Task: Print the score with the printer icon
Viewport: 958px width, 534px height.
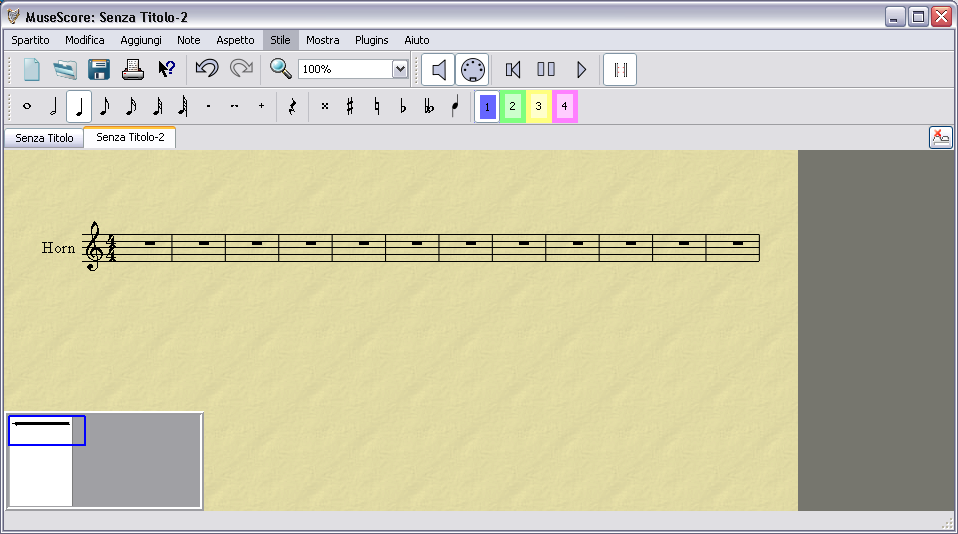Action: 132,70
